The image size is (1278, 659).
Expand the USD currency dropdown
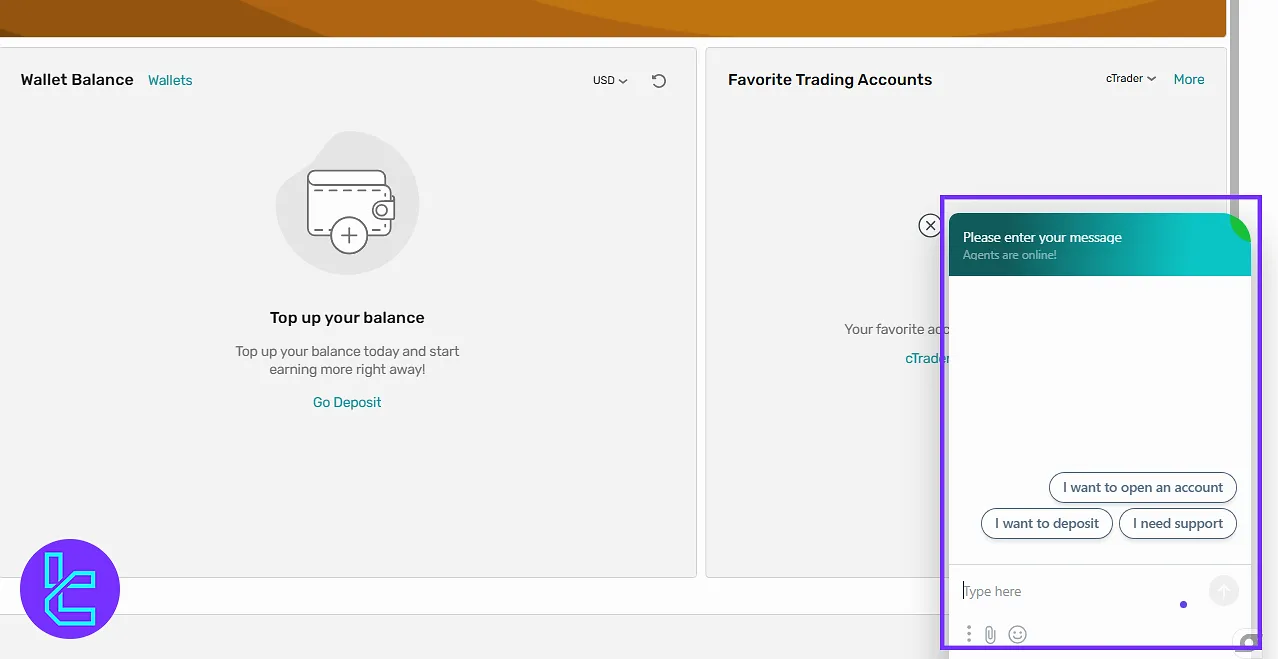pyautogui.click(x=610, y=80)
